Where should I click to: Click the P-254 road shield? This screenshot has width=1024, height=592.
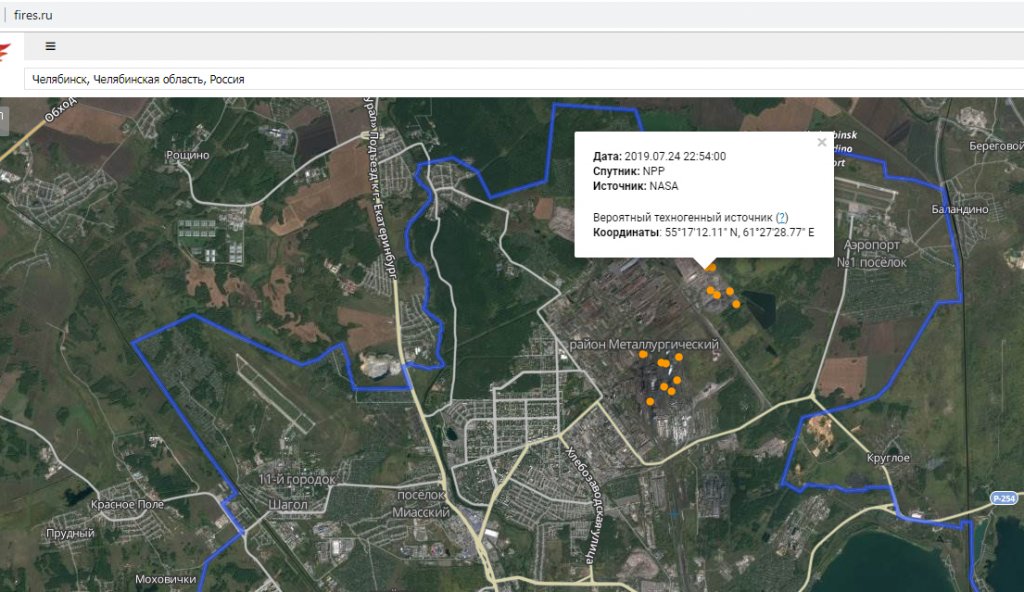pyautogui.click(x=1005, y=498)
